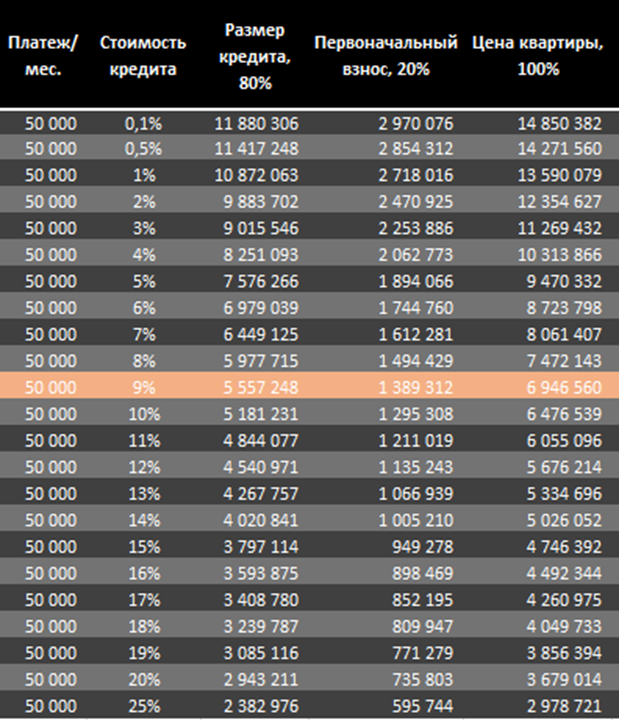Click the 'Размер кредита, 80%' header
Viewport: 619px width, 720px height.
255,56
